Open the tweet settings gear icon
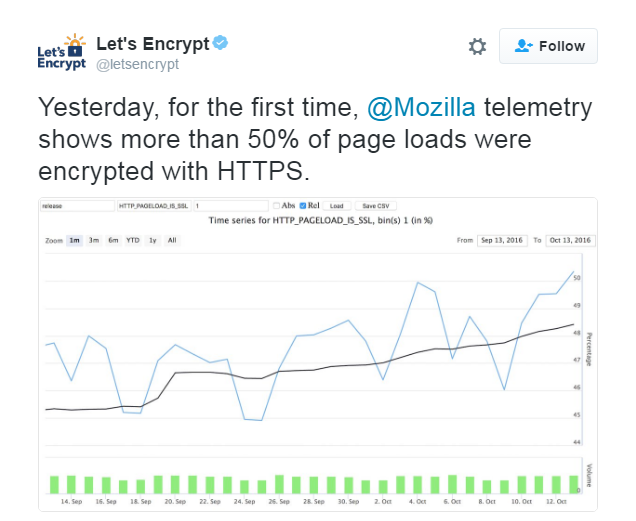 tap(477, 46)
